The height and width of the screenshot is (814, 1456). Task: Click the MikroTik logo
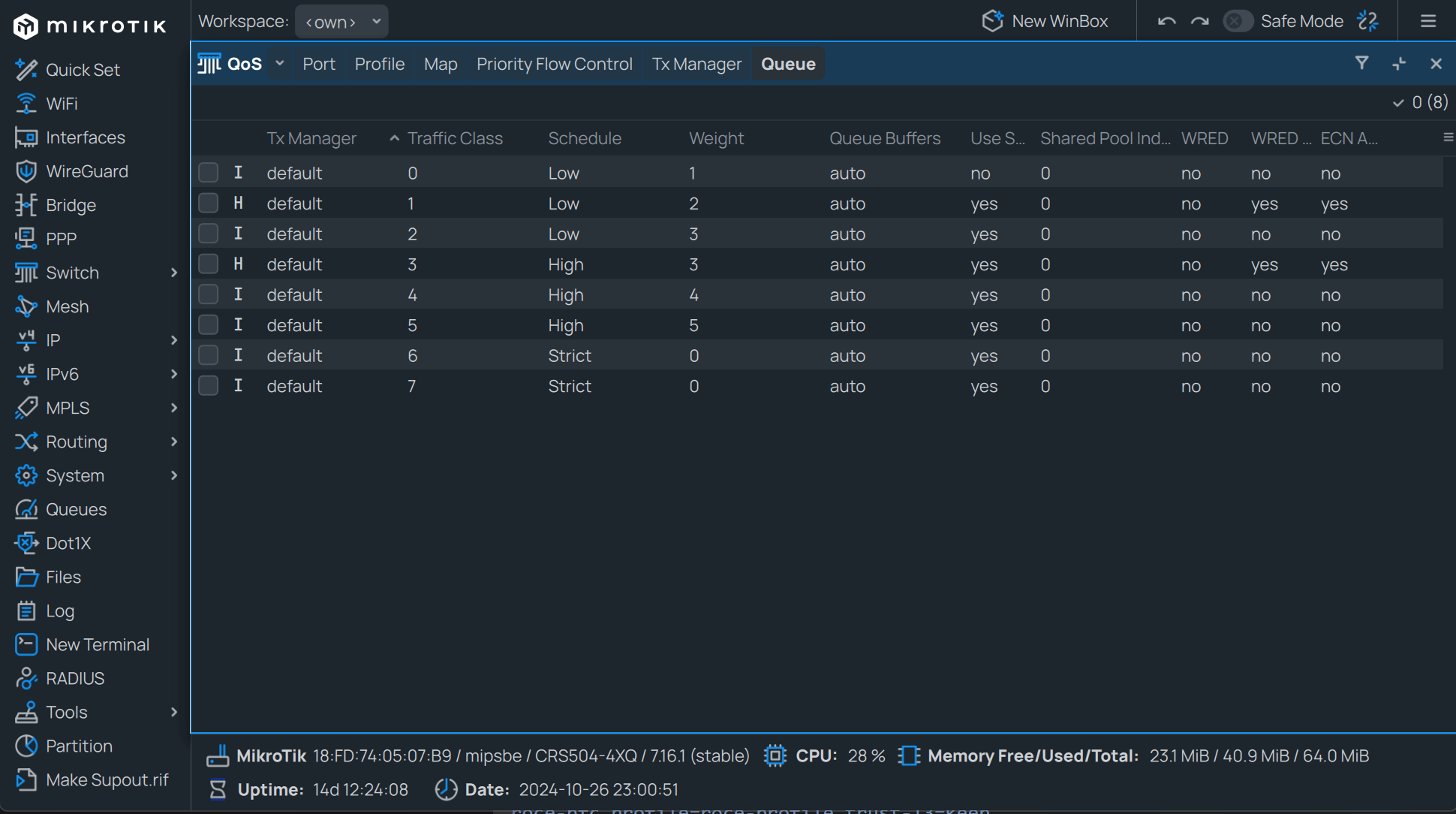click(90, 26)
